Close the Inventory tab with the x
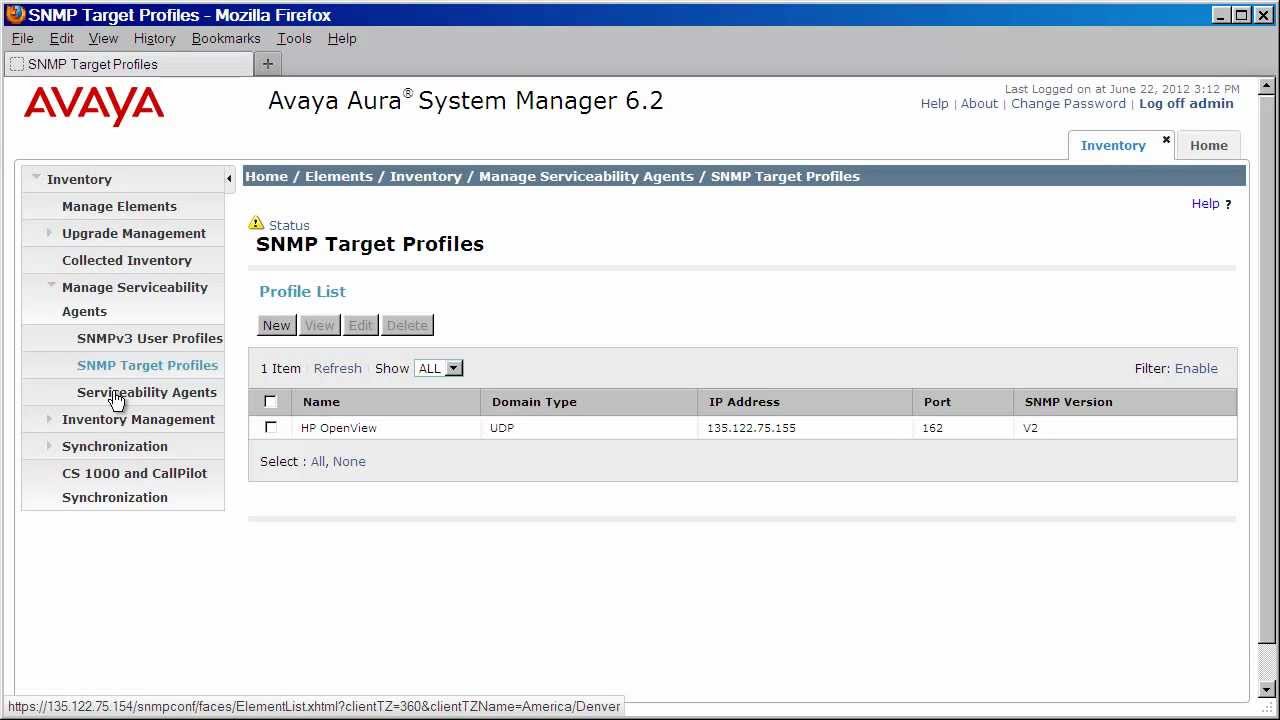 [x=1166, y=140]
